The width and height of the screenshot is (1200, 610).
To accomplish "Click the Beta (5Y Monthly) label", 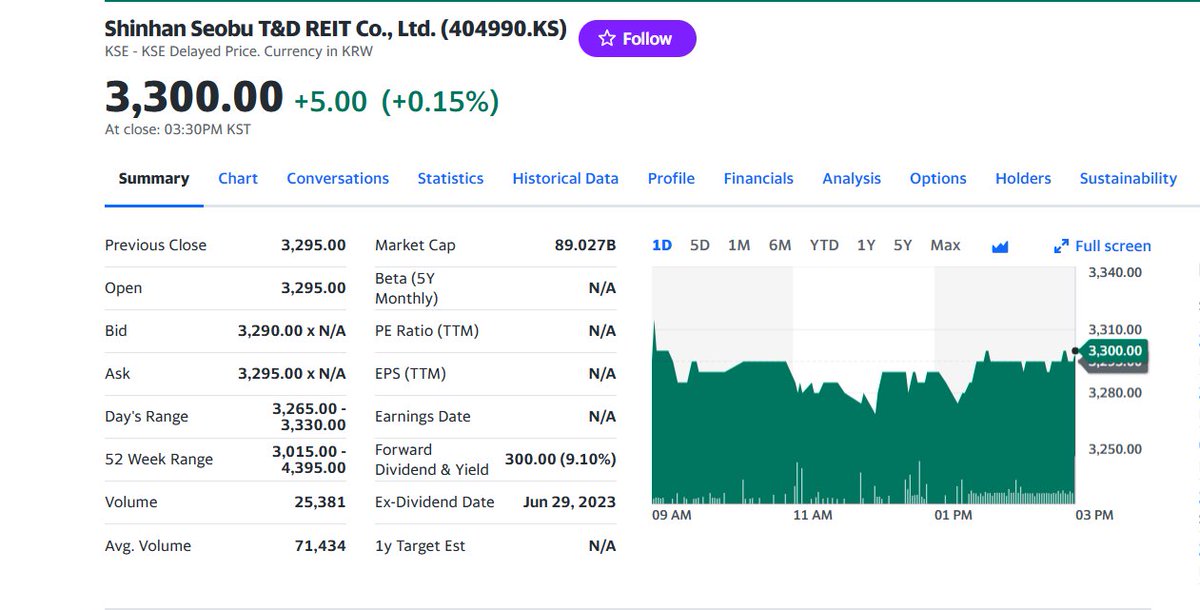I will tap(406, 288).
